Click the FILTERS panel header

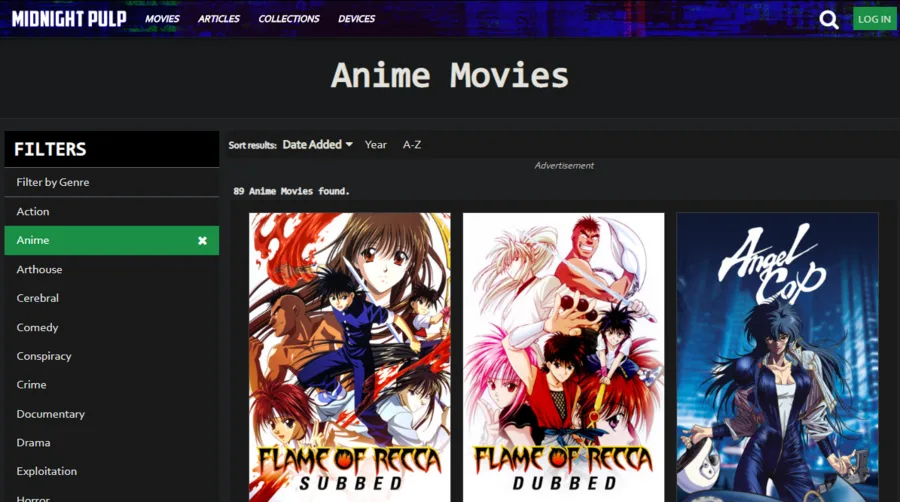coord(111,149)
